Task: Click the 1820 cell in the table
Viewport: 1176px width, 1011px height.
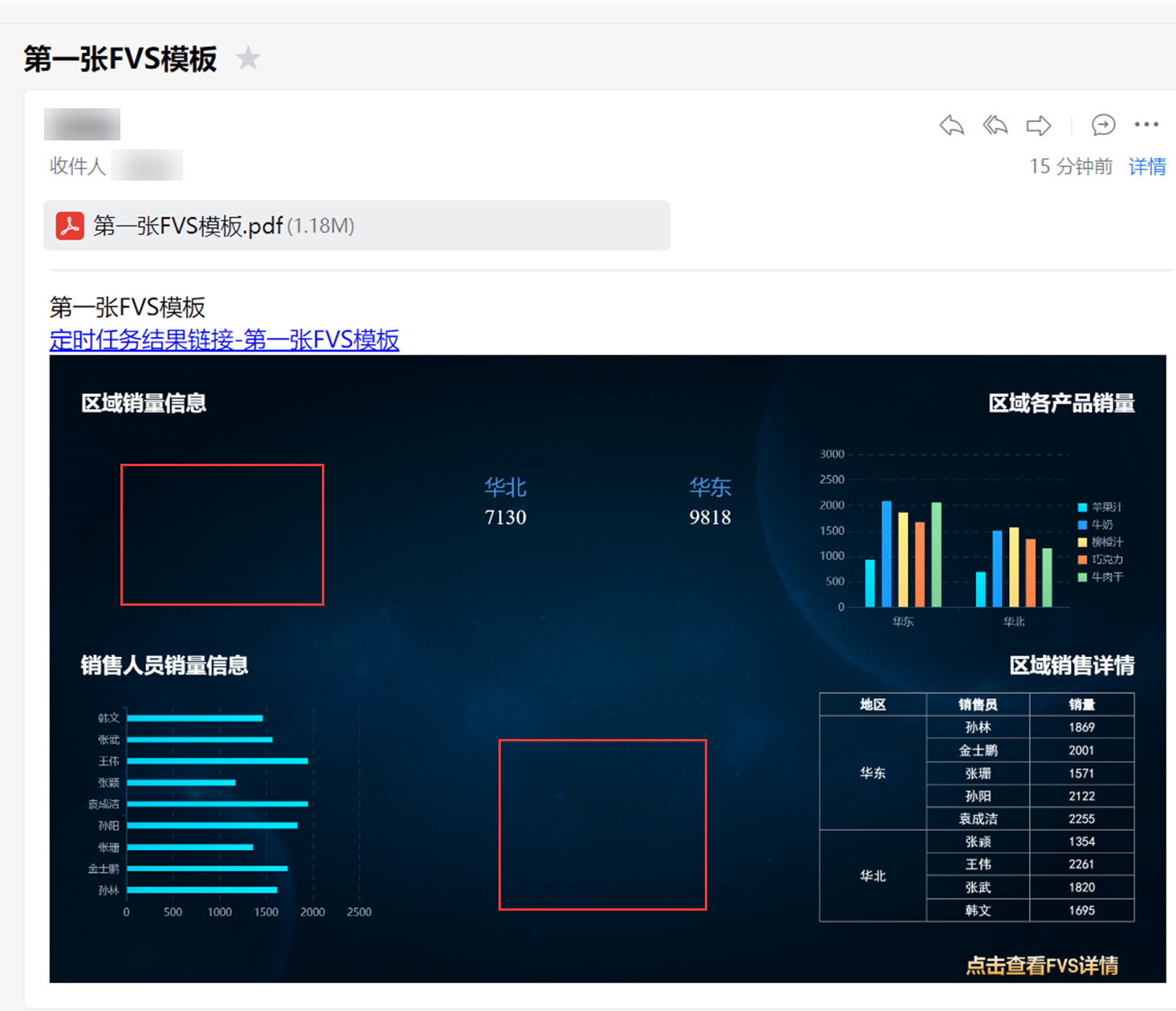Action: pyautogui.click(x=1082, y=887)
